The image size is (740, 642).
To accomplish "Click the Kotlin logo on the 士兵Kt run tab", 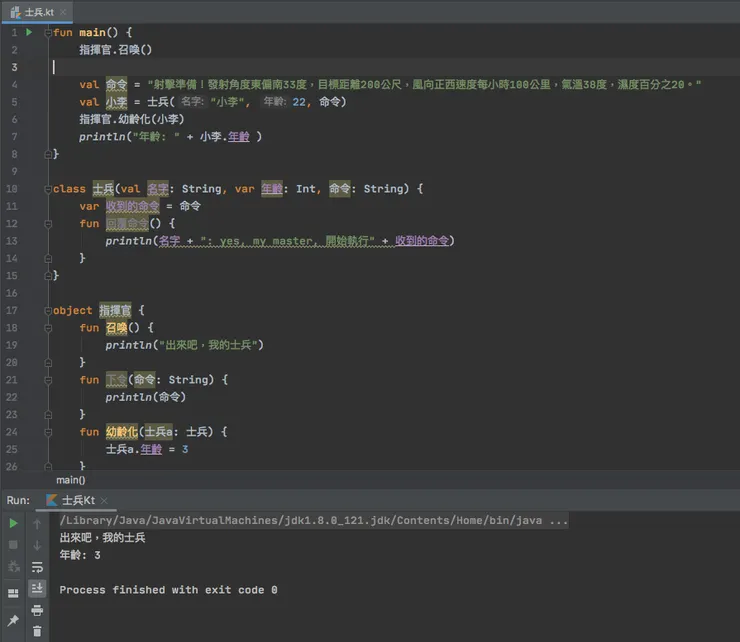I will click(51, 500).
